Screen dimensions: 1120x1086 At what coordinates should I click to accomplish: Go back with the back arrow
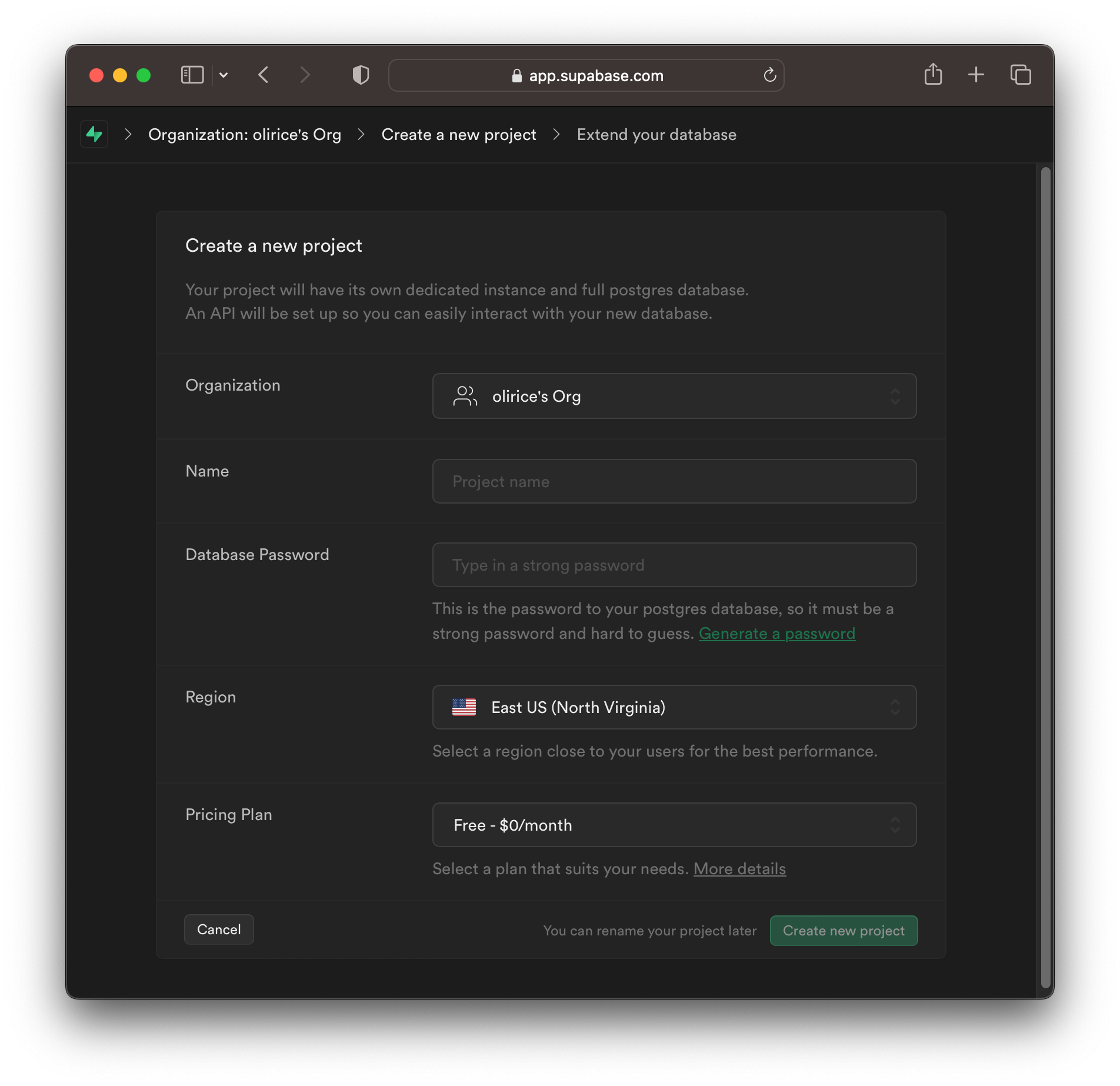(x=264, y=75)
